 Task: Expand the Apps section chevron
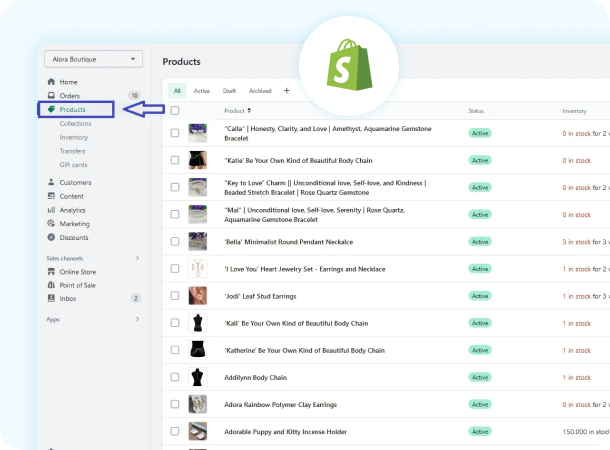(x=137, y=319)
